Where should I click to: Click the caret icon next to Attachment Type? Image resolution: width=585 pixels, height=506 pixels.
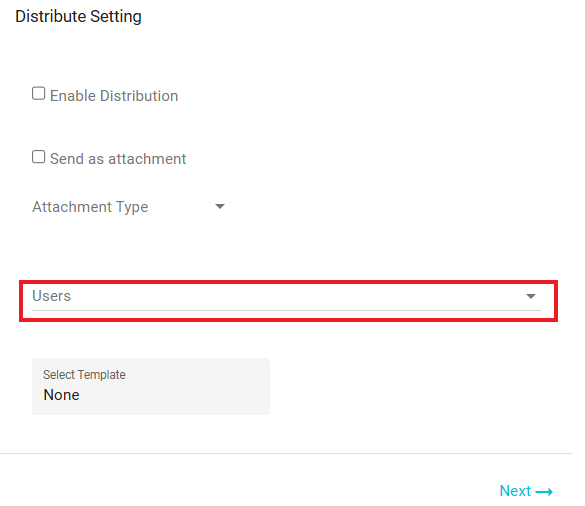pyautogui.click(x=220, y=206)
